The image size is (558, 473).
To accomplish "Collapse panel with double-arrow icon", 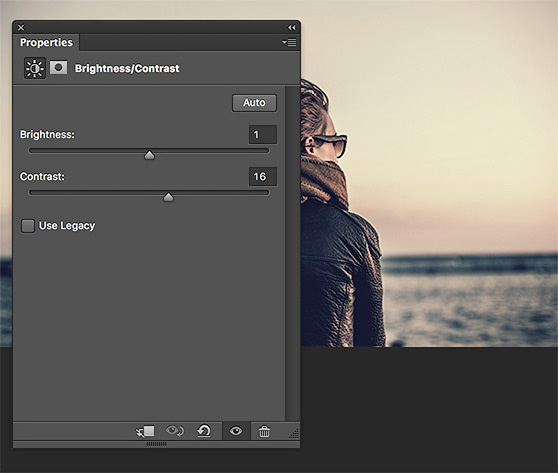I will [x=292, y=27].
